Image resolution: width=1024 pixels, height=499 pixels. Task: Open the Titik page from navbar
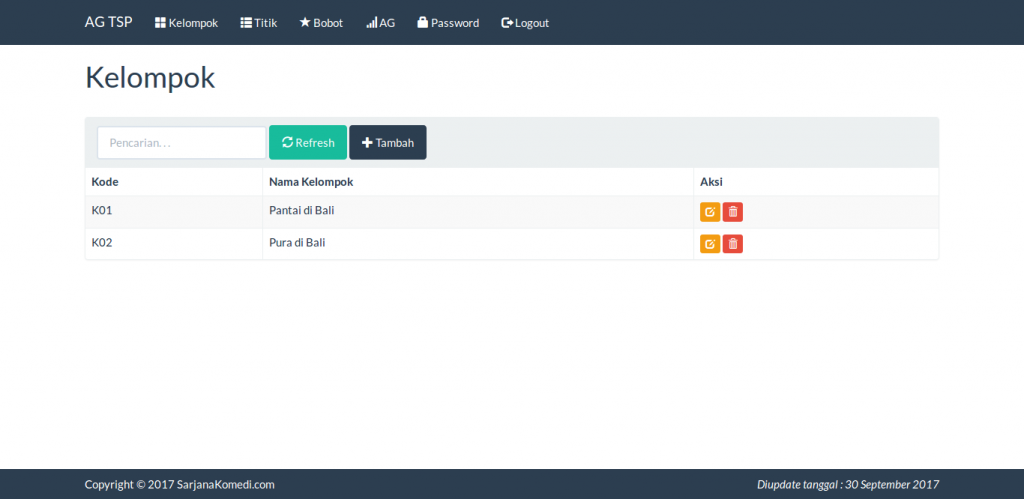point(259,23)
